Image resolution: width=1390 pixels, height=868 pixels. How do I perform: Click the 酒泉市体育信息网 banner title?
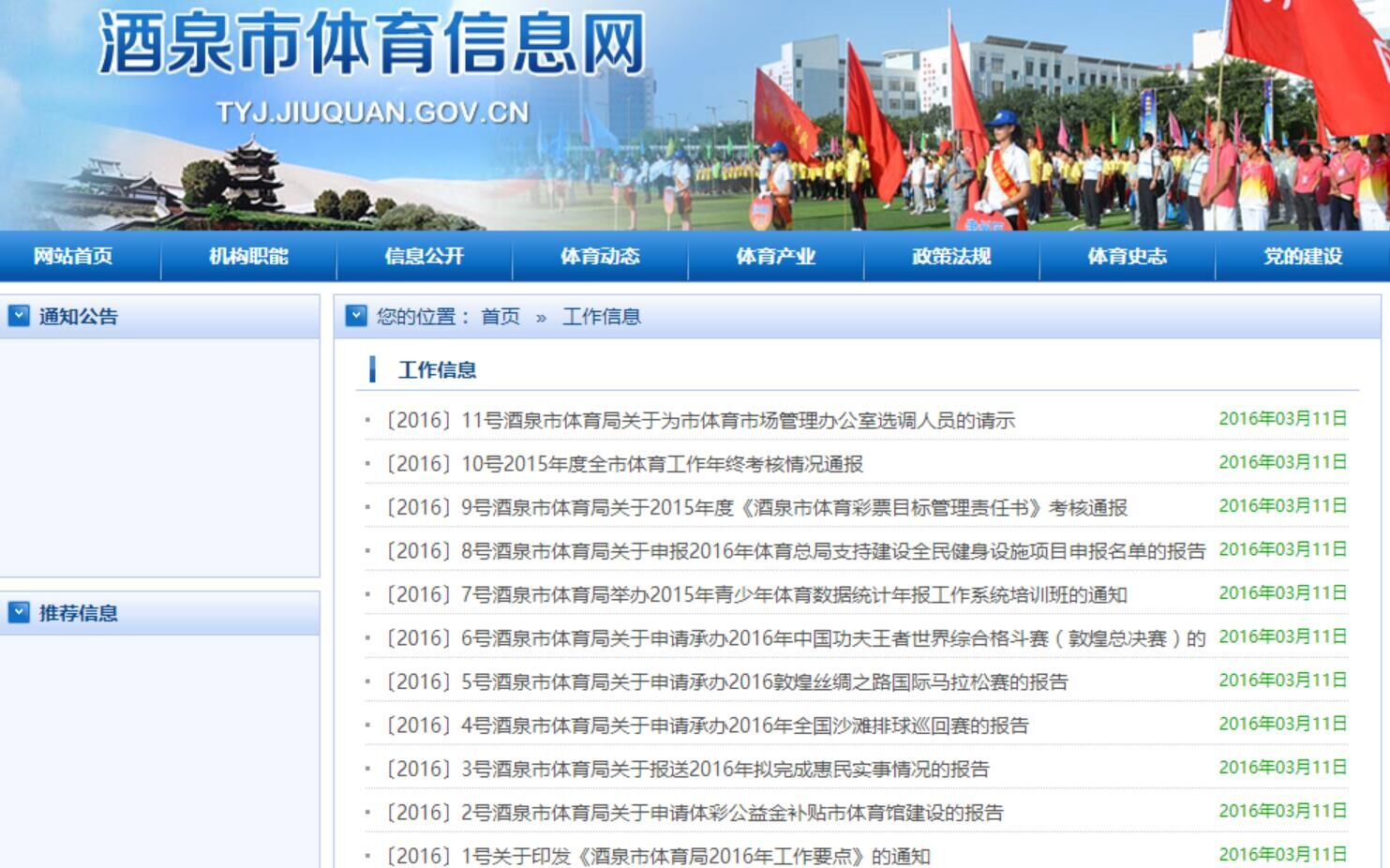point(372,44)
